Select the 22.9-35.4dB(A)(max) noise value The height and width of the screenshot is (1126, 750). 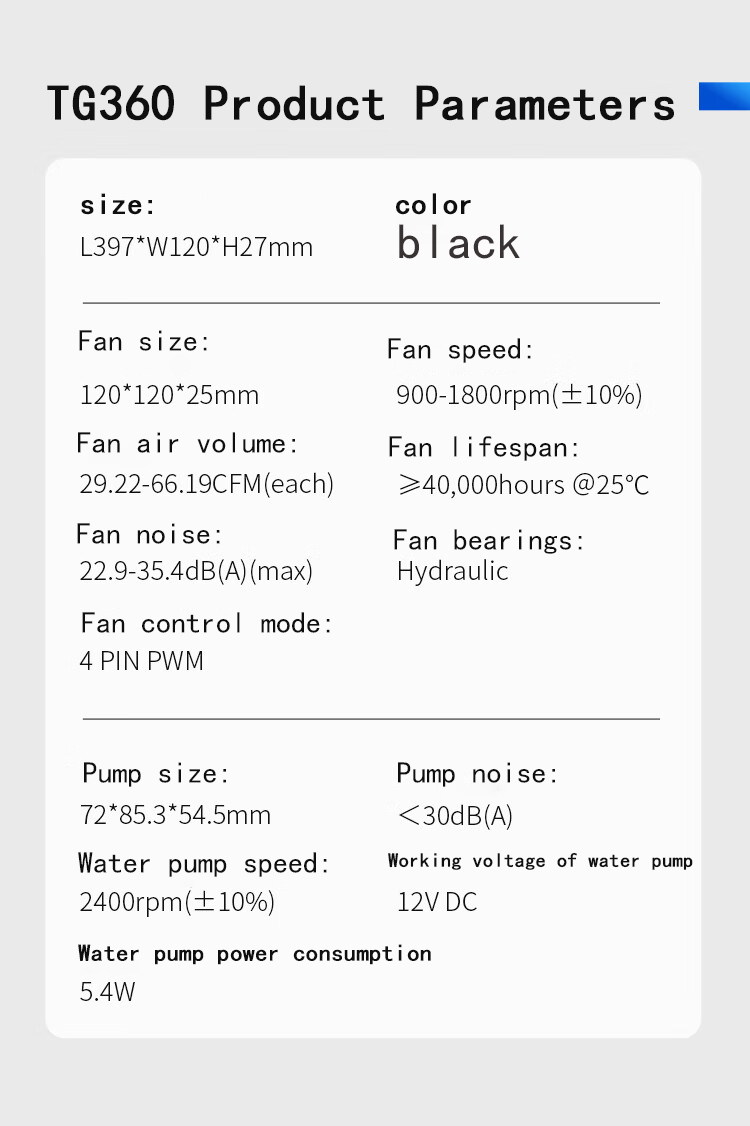click(x=196, y=572)
